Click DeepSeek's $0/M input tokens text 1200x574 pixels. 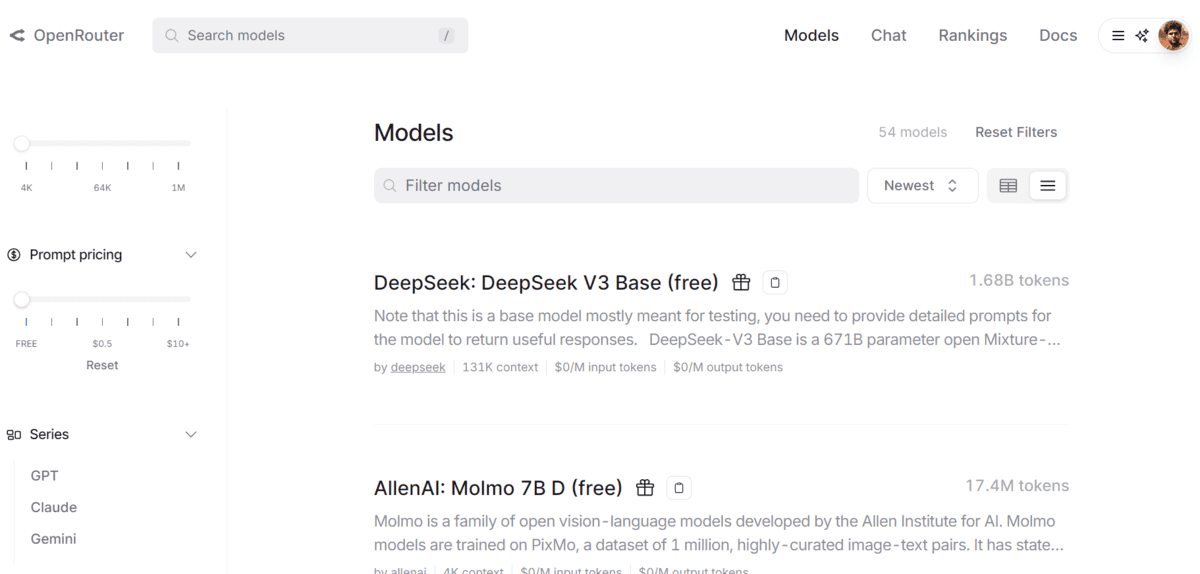point(605,367)
